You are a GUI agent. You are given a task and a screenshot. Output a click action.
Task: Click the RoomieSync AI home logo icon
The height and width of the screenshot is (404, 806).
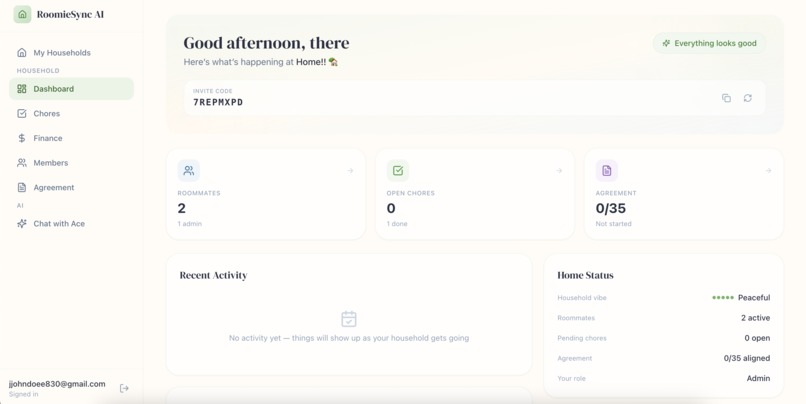pos(22,14)
